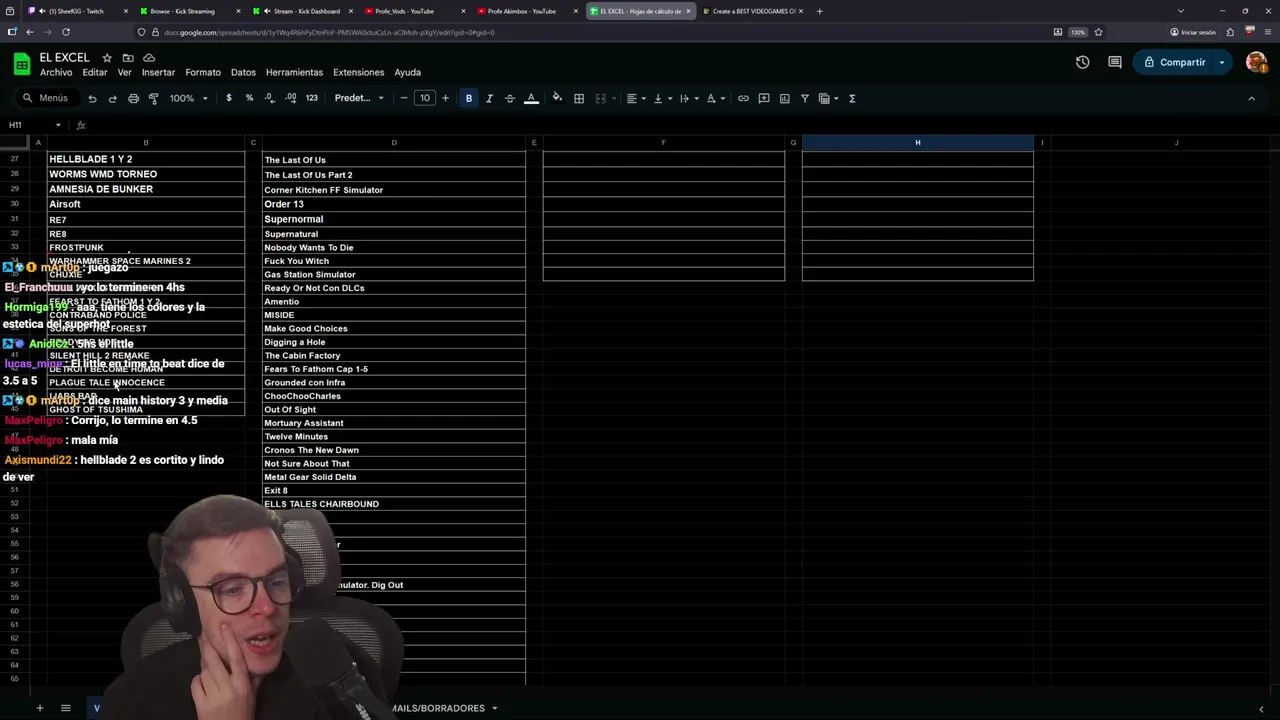The width and height of the screenshot is (1280, 720).
Task: Create a filter with the funnel icon
Action: point(805,98)
